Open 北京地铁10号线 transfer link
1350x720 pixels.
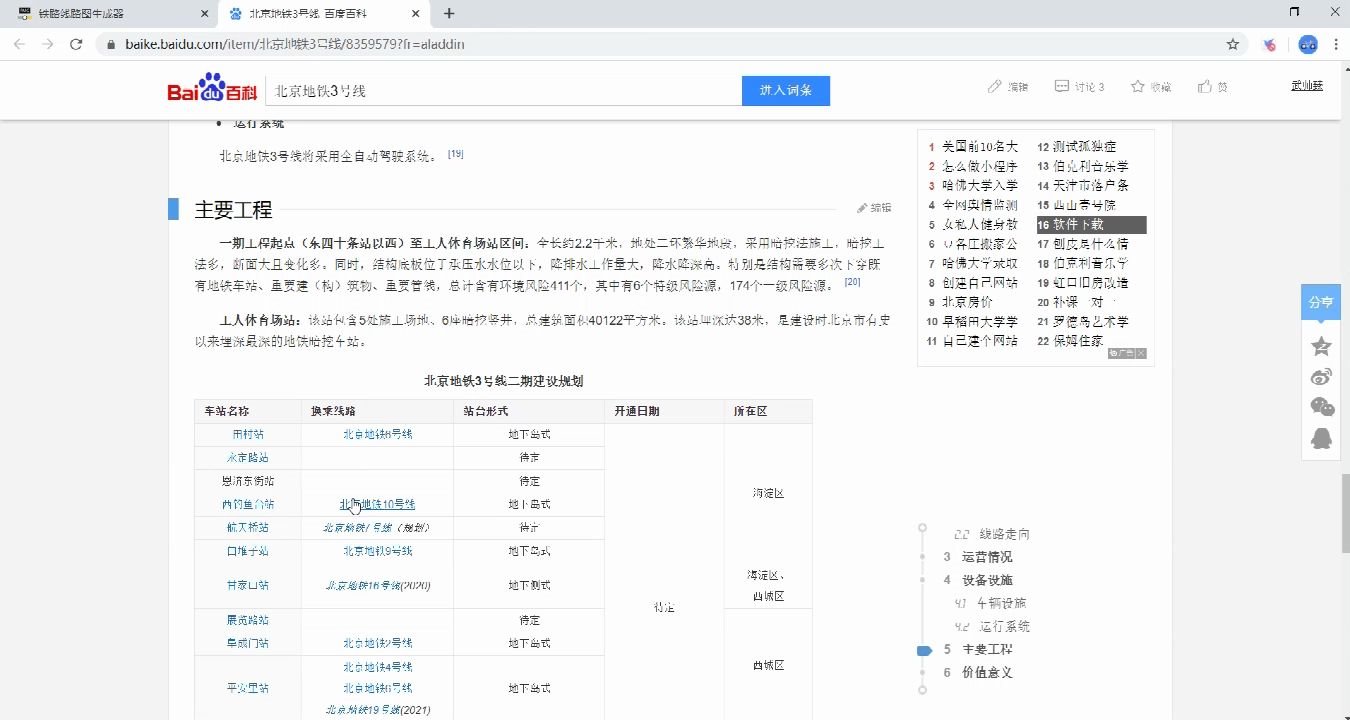377,504
